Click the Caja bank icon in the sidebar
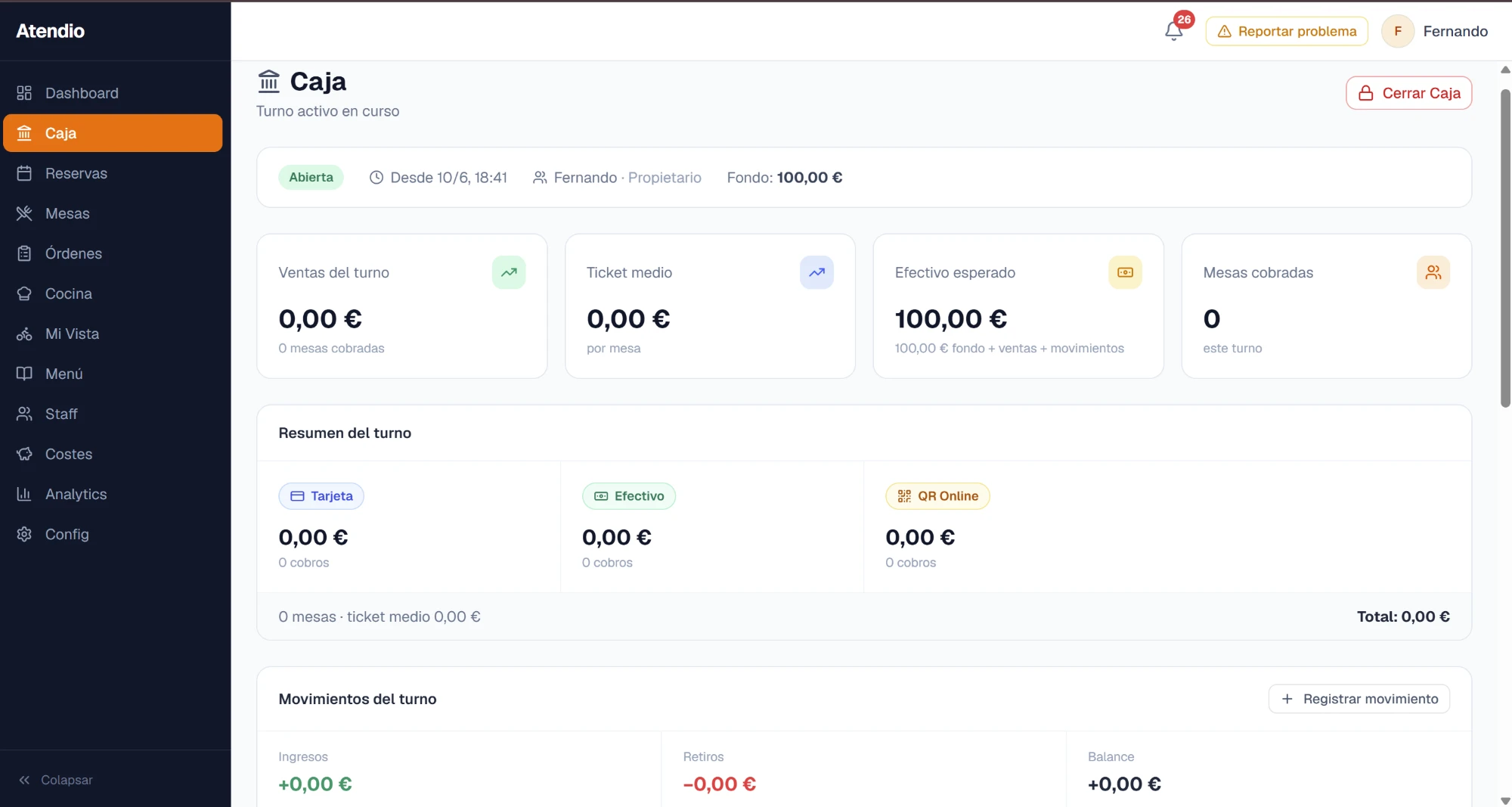 coord(24,133)
